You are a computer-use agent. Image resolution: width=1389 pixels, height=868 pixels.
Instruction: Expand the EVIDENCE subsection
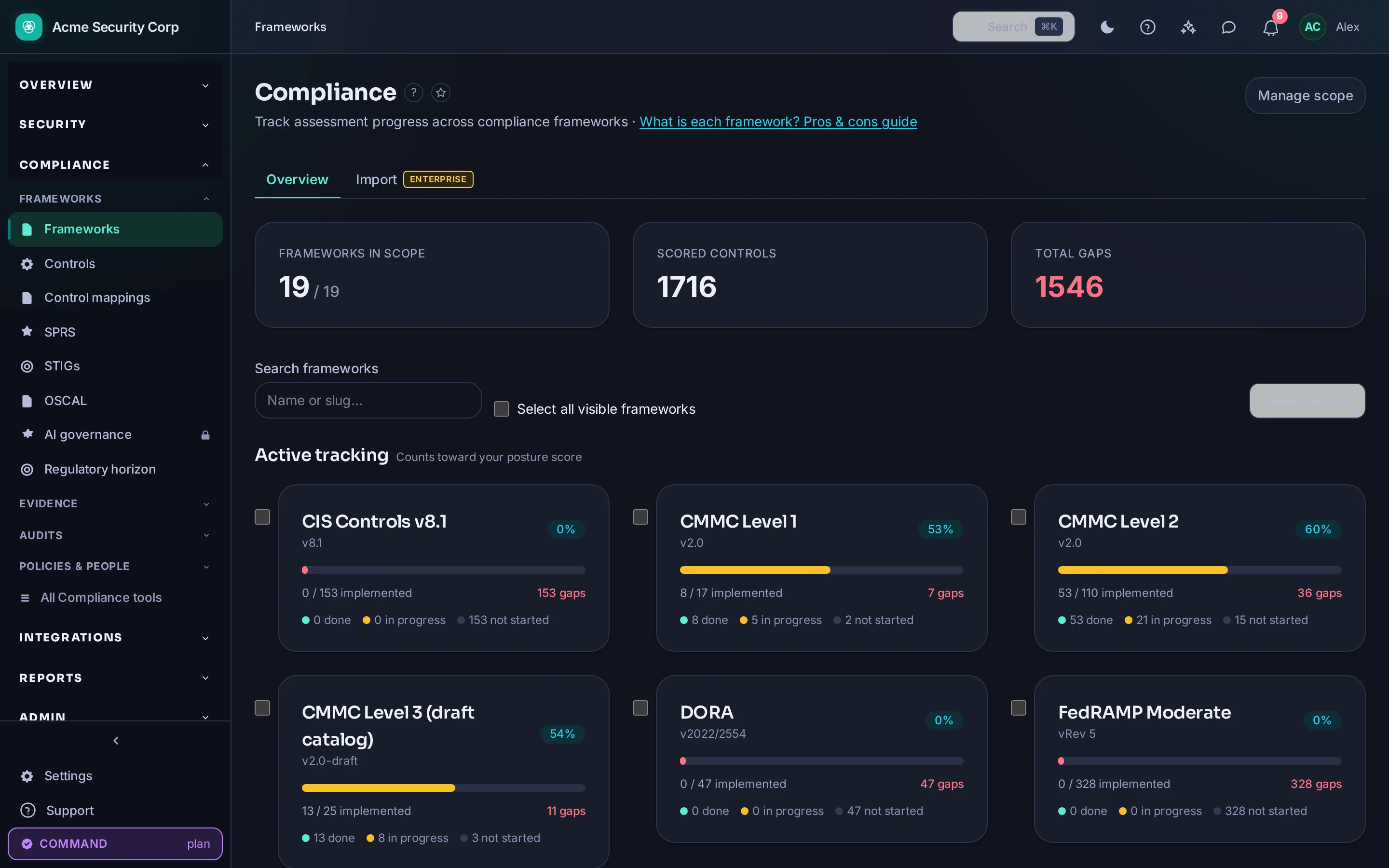coord(115,503)
